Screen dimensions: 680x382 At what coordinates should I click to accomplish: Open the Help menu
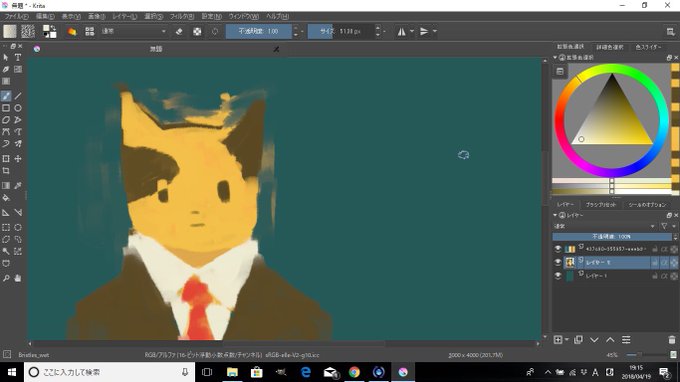click(278, 16)
